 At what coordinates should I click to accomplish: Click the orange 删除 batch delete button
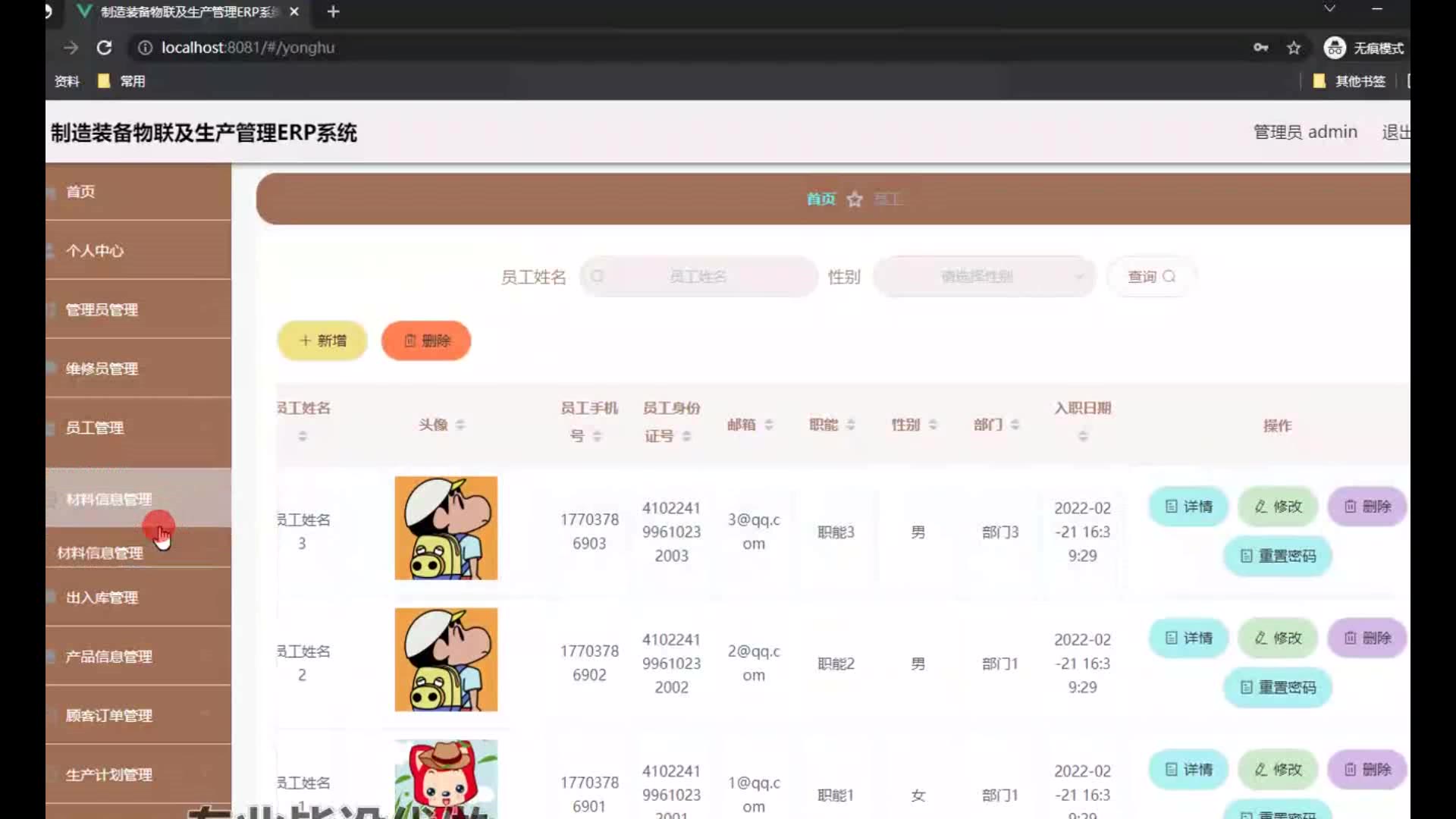click(x=426, y=340)
